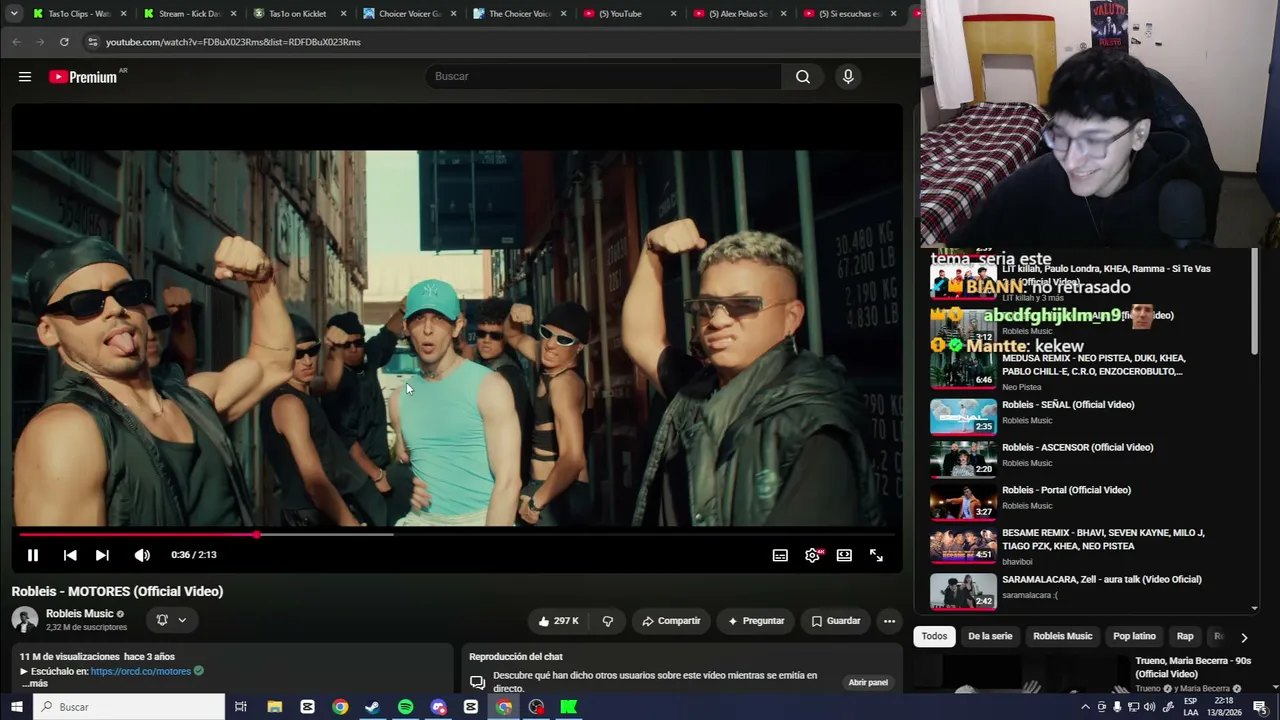Open the Kick app in taskbar
This screenshot has width=1280, height=720.
coord(569,707)
